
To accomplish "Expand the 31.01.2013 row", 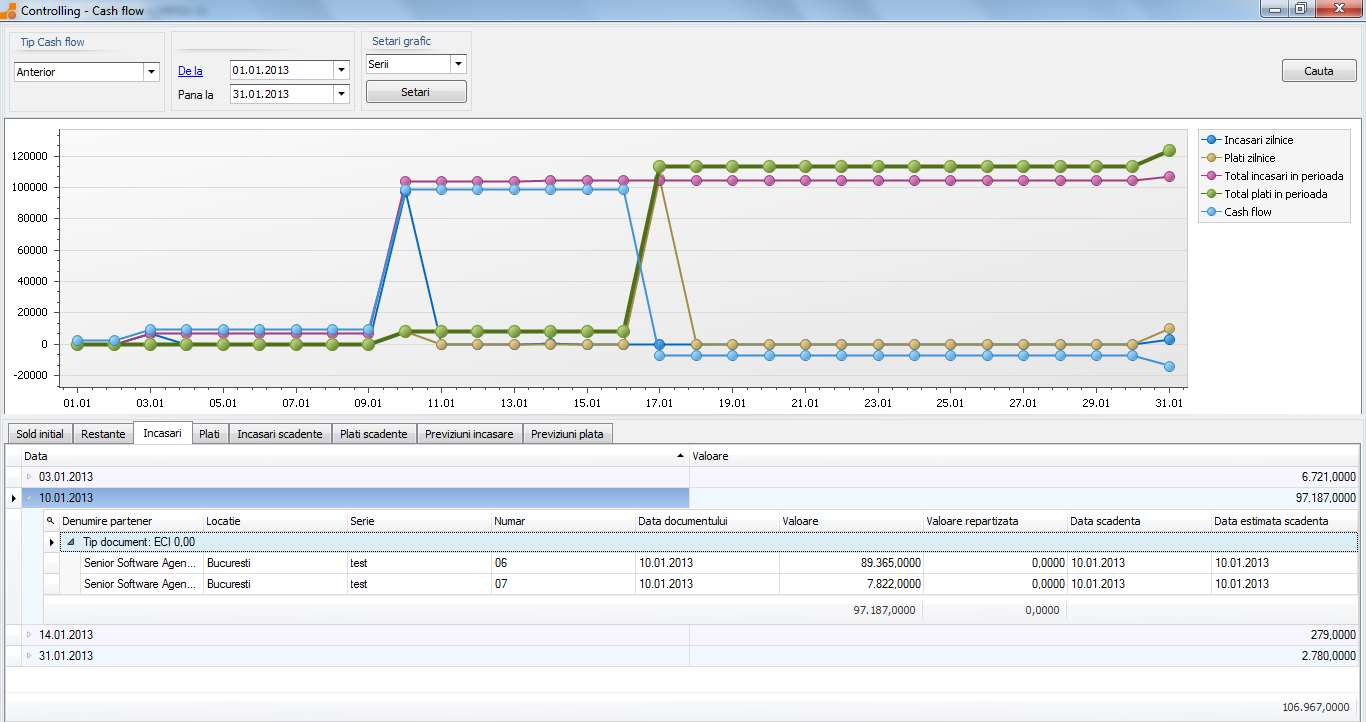I will coord(29,656).
